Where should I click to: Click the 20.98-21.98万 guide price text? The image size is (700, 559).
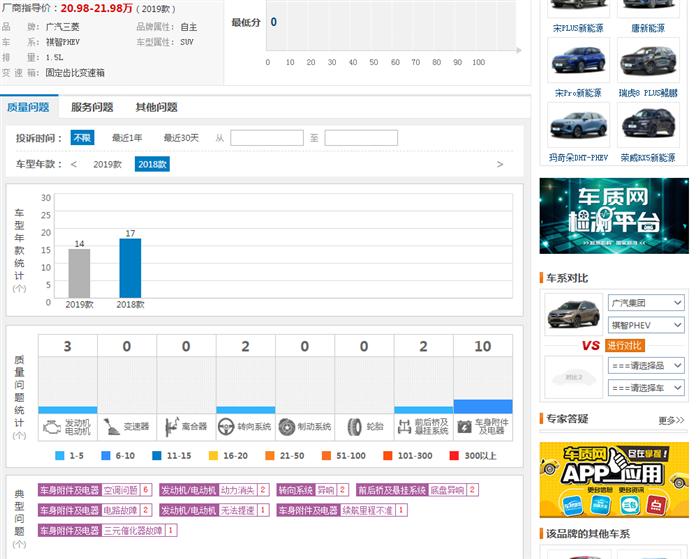(x=96, y=8)
